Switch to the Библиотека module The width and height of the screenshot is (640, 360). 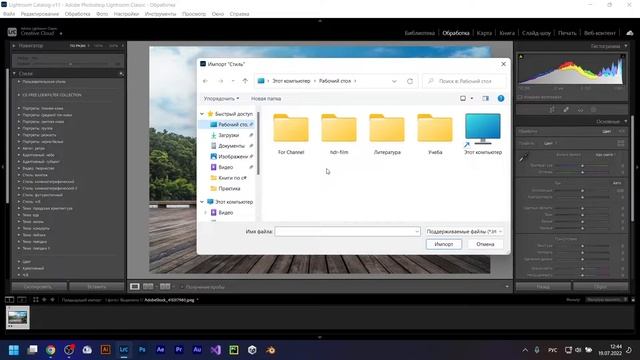click(420, 33)
